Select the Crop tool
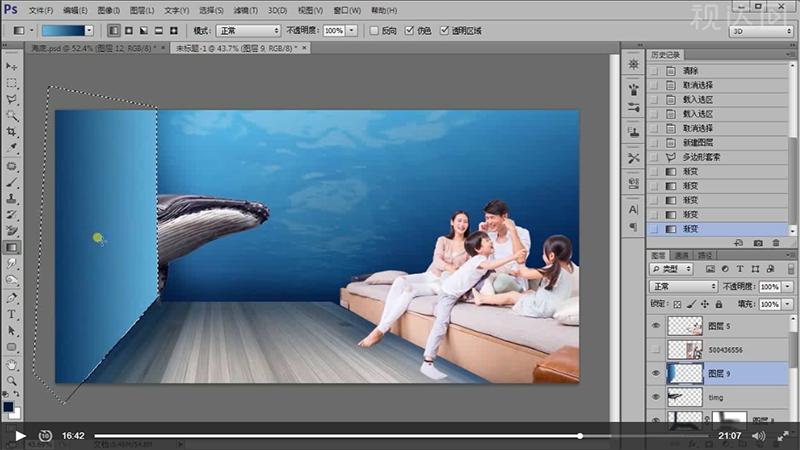Image resolution: width=800 pixels, height=450 pixels. [x=11, y=132]
